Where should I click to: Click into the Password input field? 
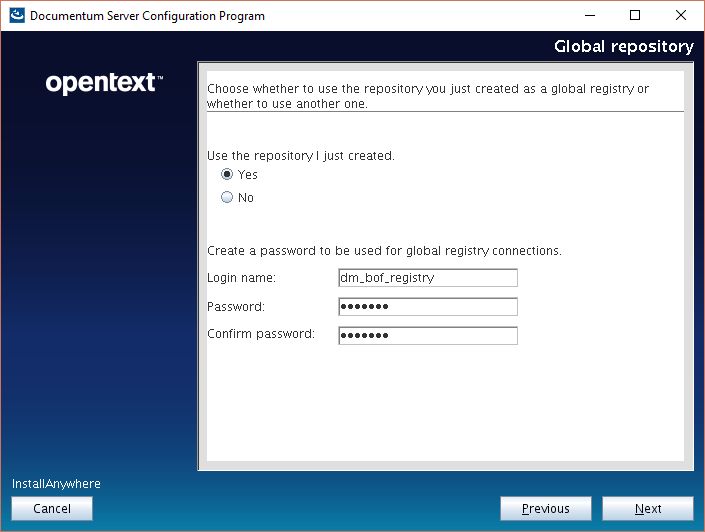click(428, 307)
